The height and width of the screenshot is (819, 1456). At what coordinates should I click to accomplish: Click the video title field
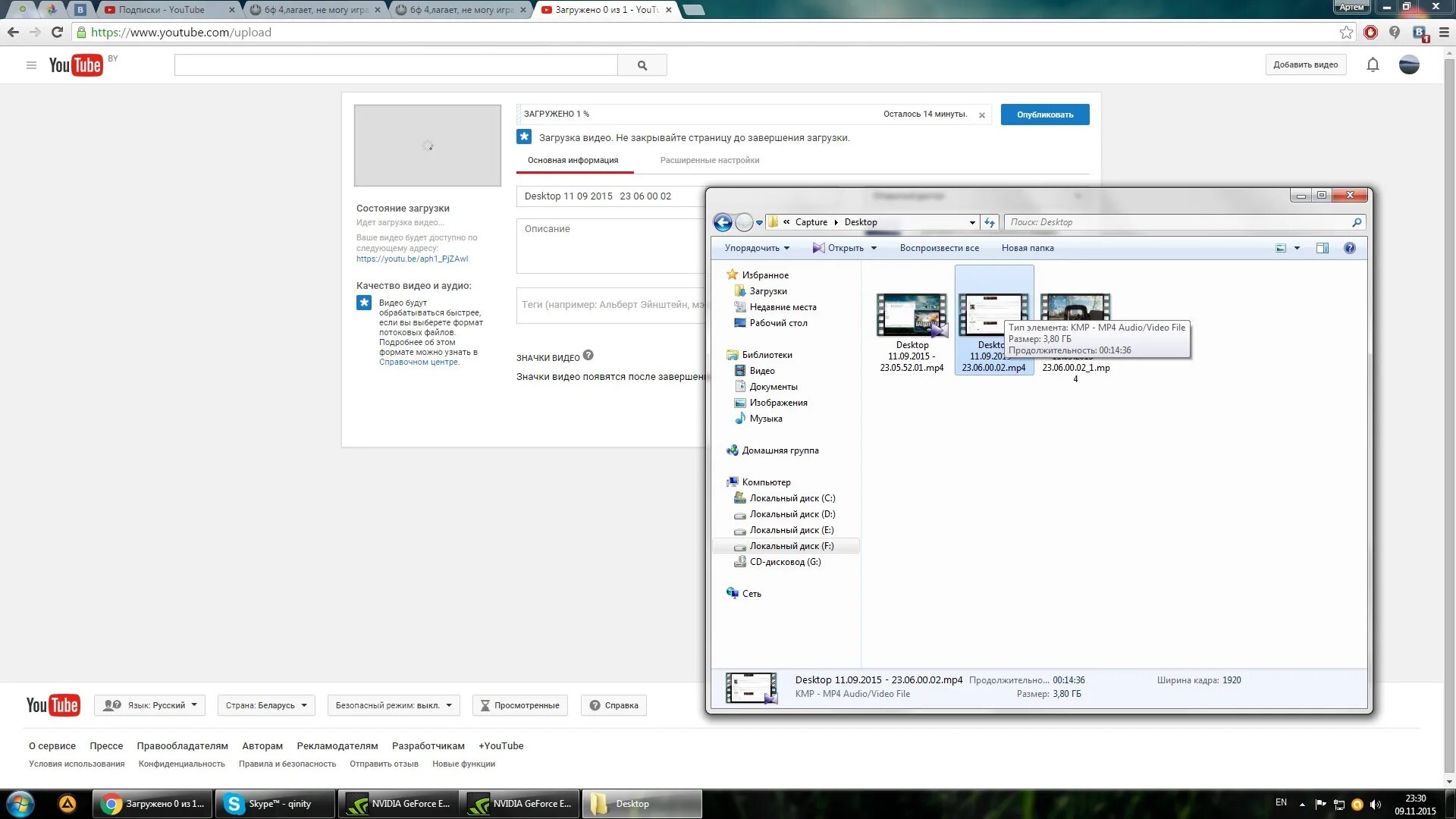[611, 196]
